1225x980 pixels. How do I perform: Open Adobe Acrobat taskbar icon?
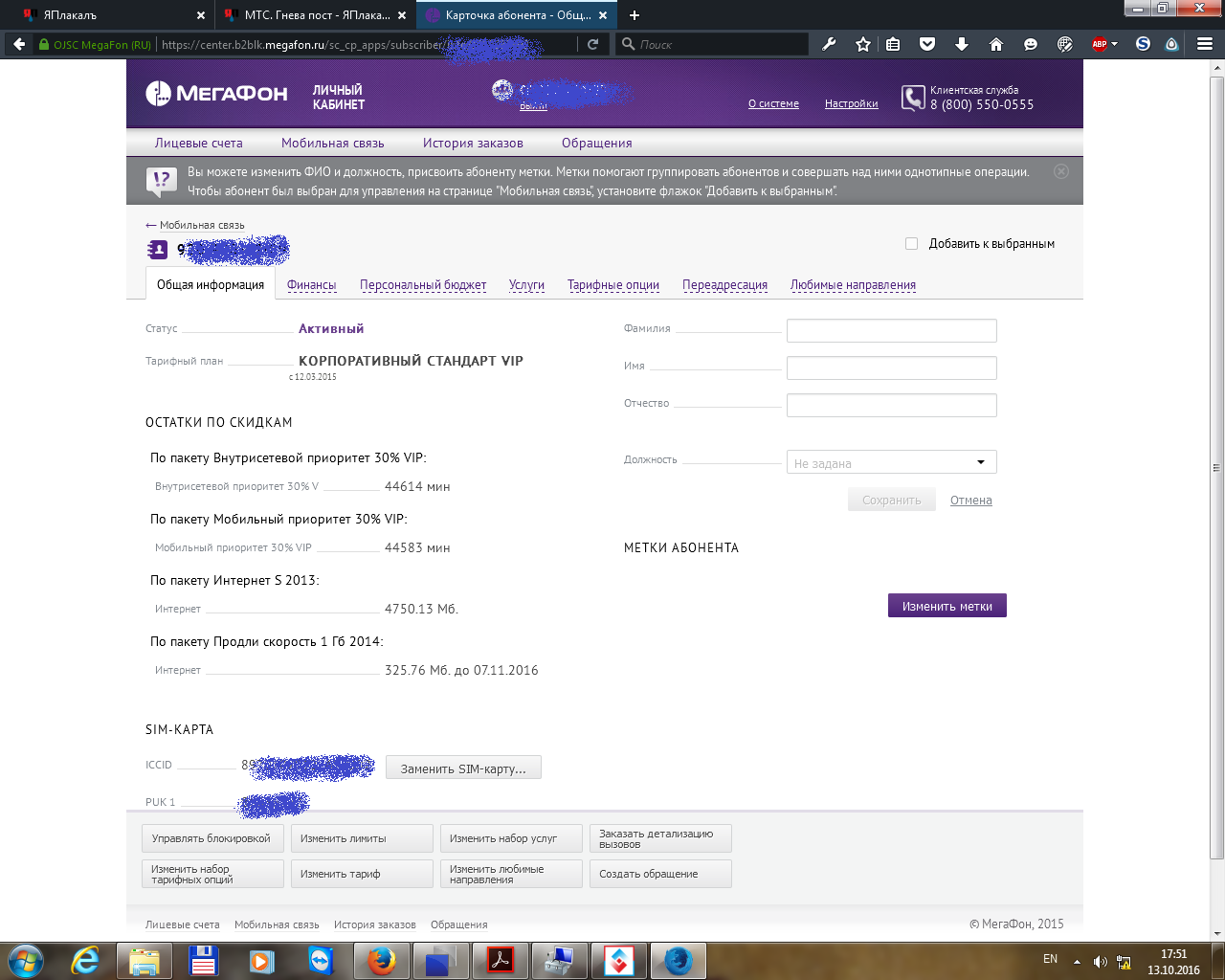(x=501, y=961)
